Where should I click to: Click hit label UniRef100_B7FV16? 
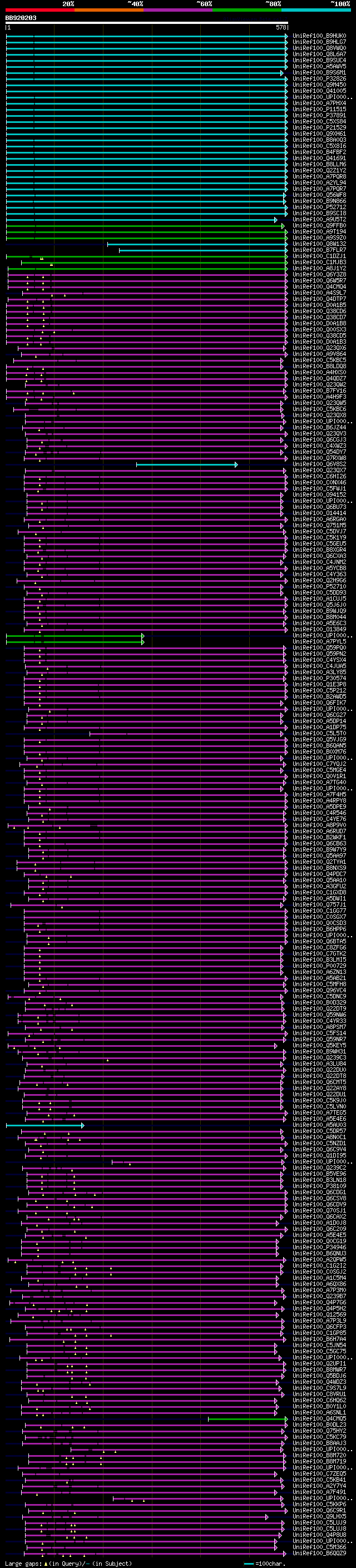[319, 391]
